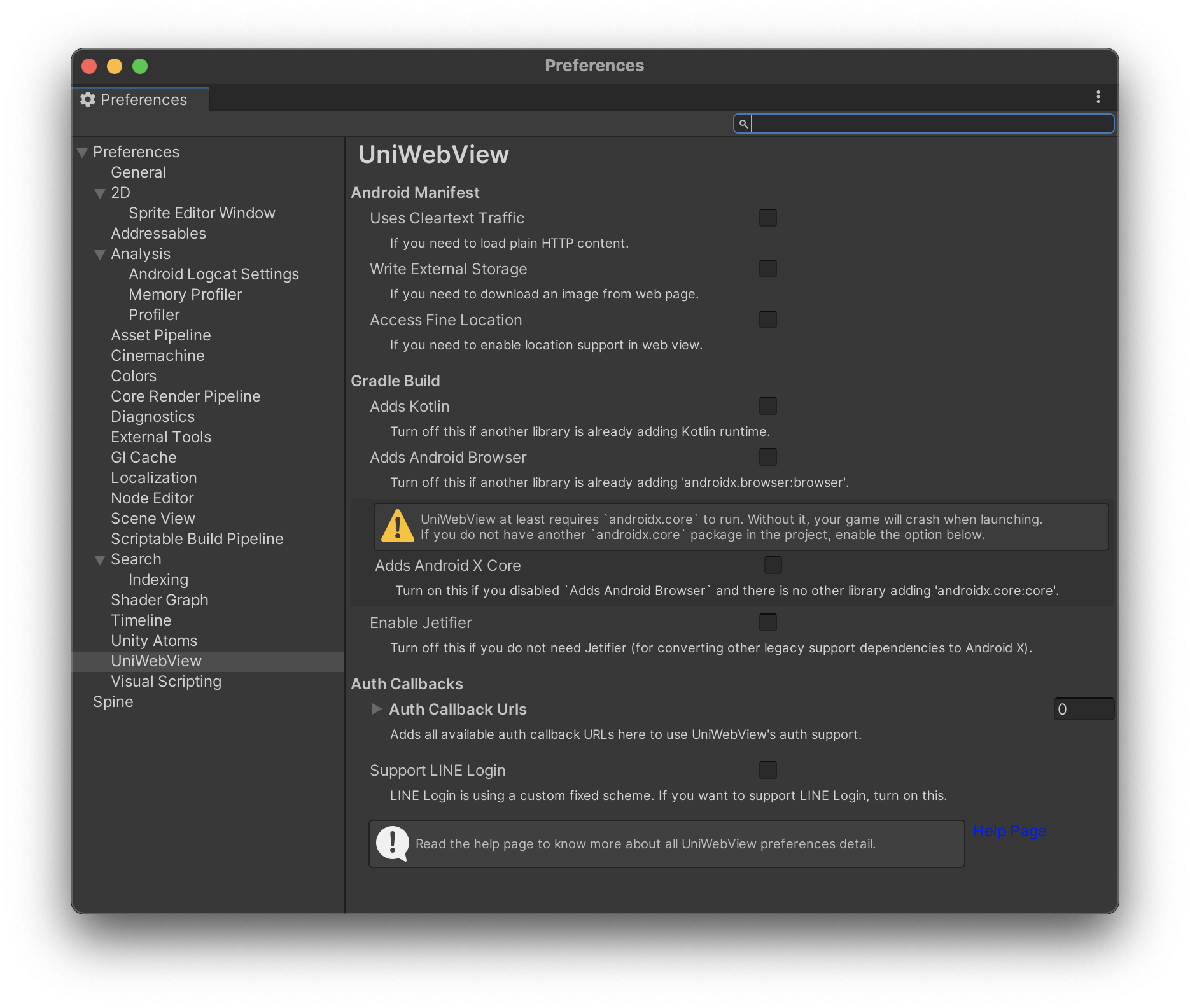This screenshot has width=1190, height=1008.
Task: Expand the Auth Callback Urls list
Action: (377, 709)
